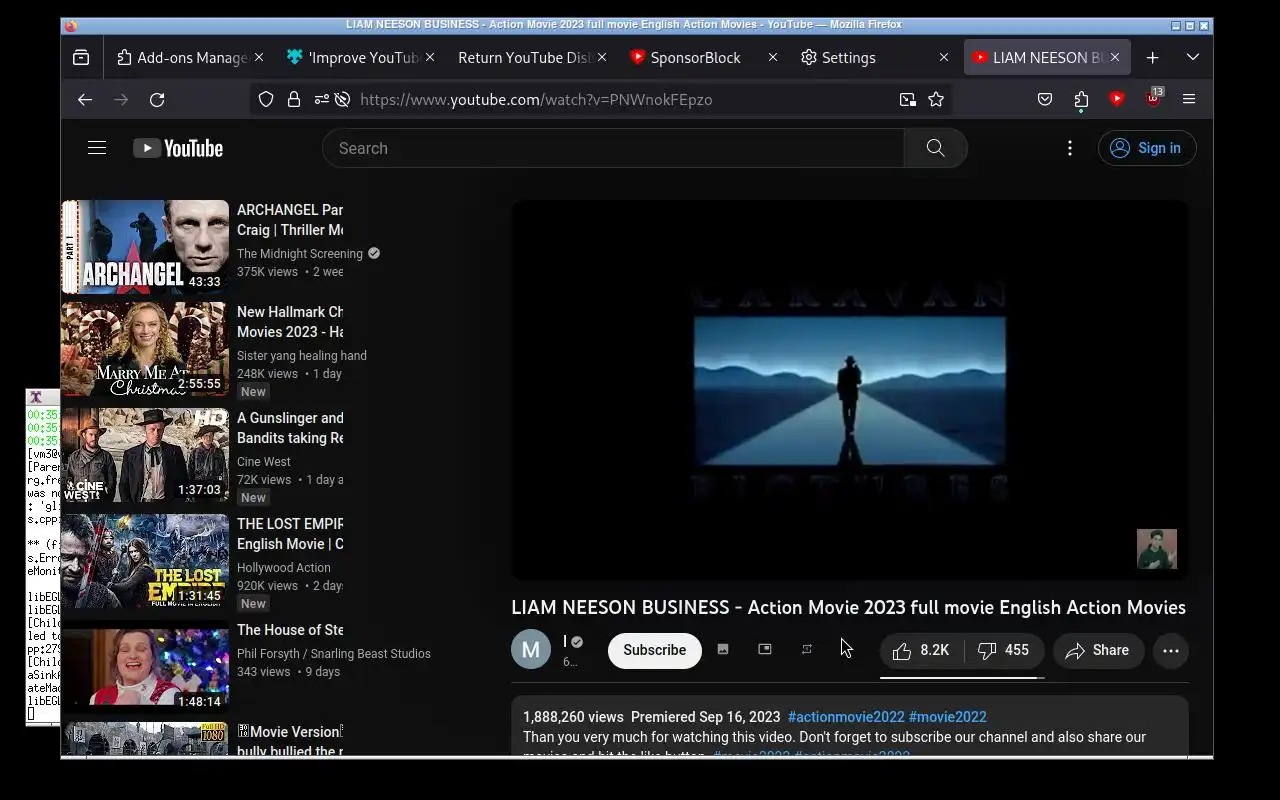The image size is (1280, 800).
Task: Click the terminal window behind Firefox
Action: click(42, 556)
